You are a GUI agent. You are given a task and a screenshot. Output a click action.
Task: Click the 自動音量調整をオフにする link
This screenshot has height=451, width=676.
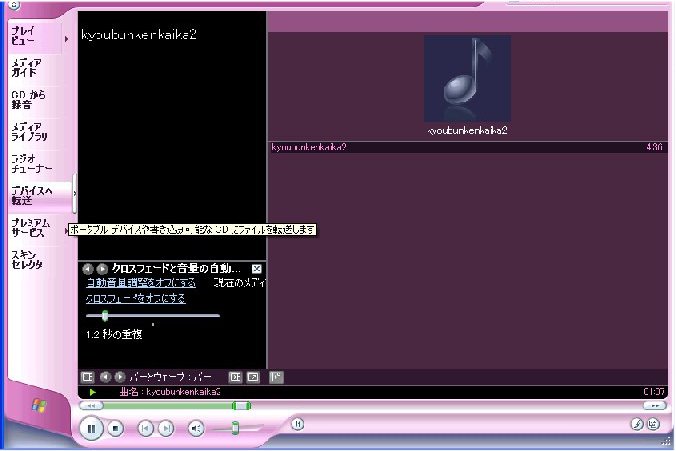click(141, 283)
